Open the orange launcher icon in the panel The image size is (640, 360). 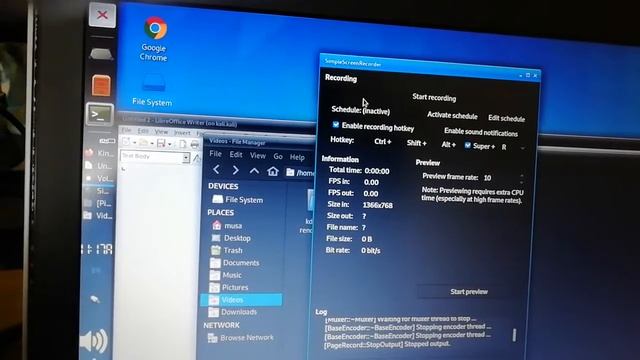click(x=100, y=85)
